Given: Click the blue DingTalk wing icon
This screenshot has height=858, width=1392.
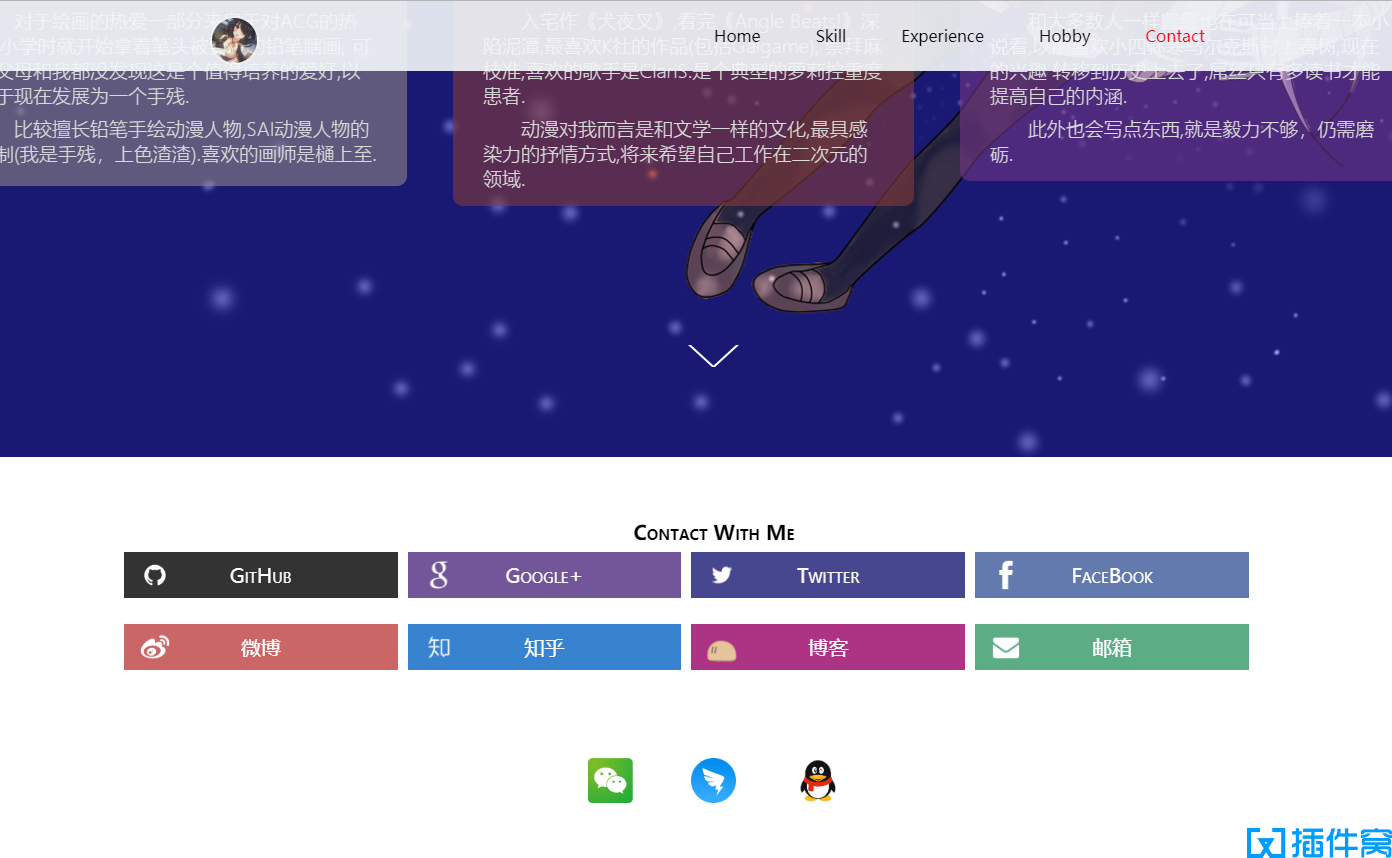Looking at the screenshot, I should (713, 780).
